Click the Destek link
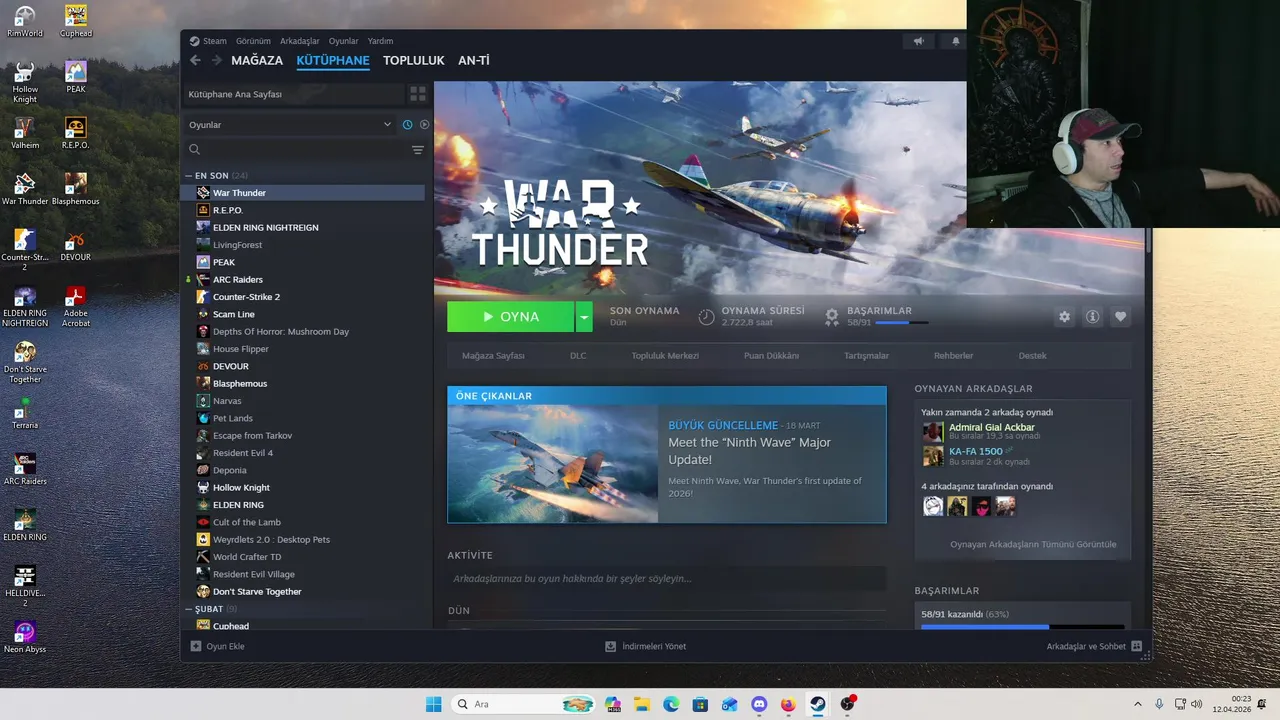This screenshot has width=1280, height=720. [x=1033, y=355]
